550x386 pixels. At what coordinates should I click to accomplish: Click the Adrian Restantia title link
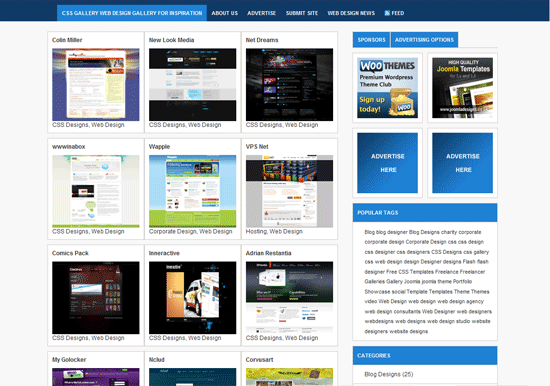[268, 253]
